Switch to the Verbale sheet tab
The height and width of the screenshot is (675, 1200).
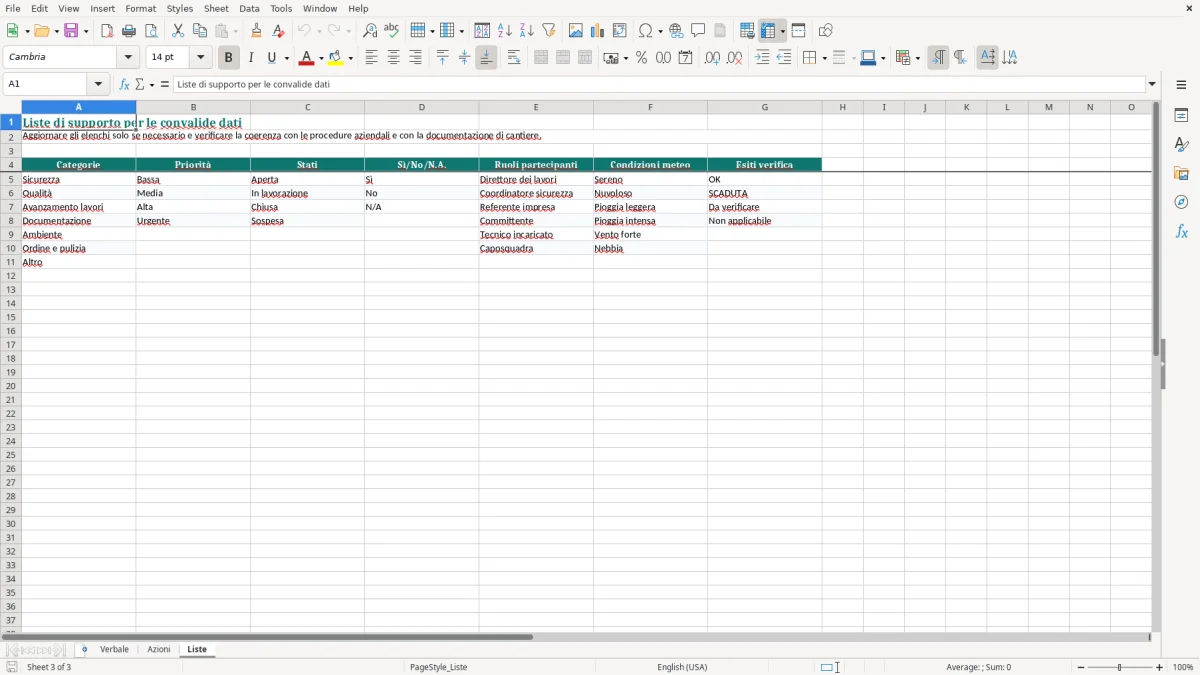click(114, 650)
